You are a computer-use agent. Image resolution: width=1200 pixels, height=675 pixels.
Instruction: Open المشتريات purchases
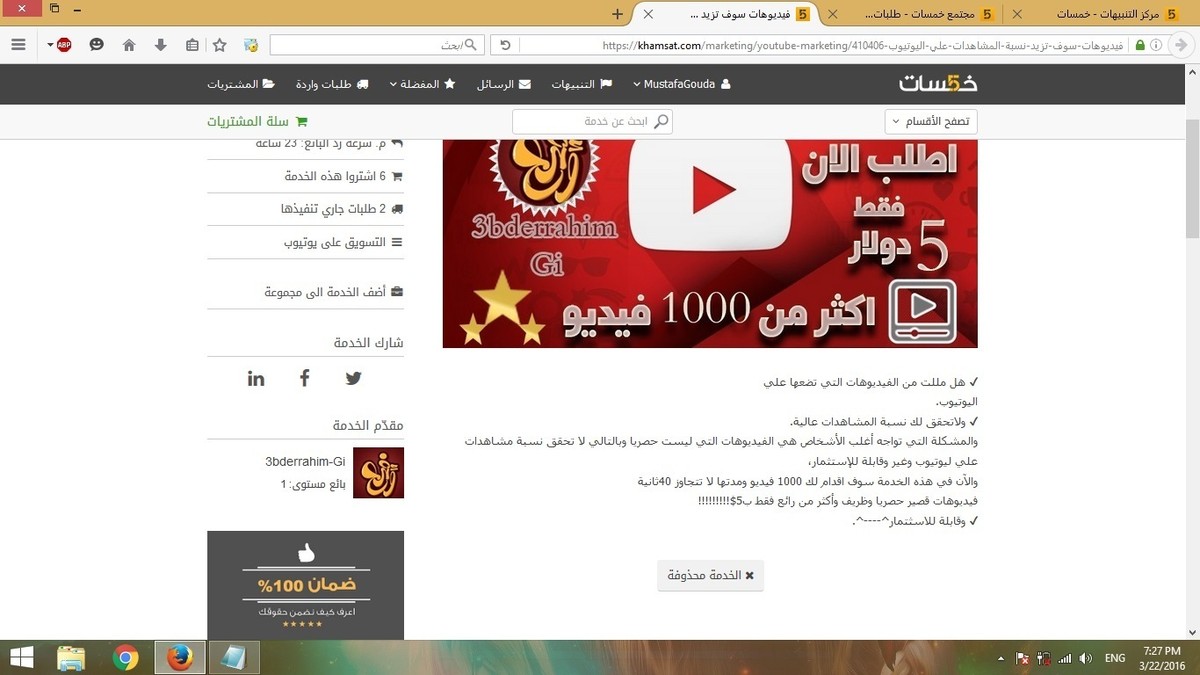(241, 84)
